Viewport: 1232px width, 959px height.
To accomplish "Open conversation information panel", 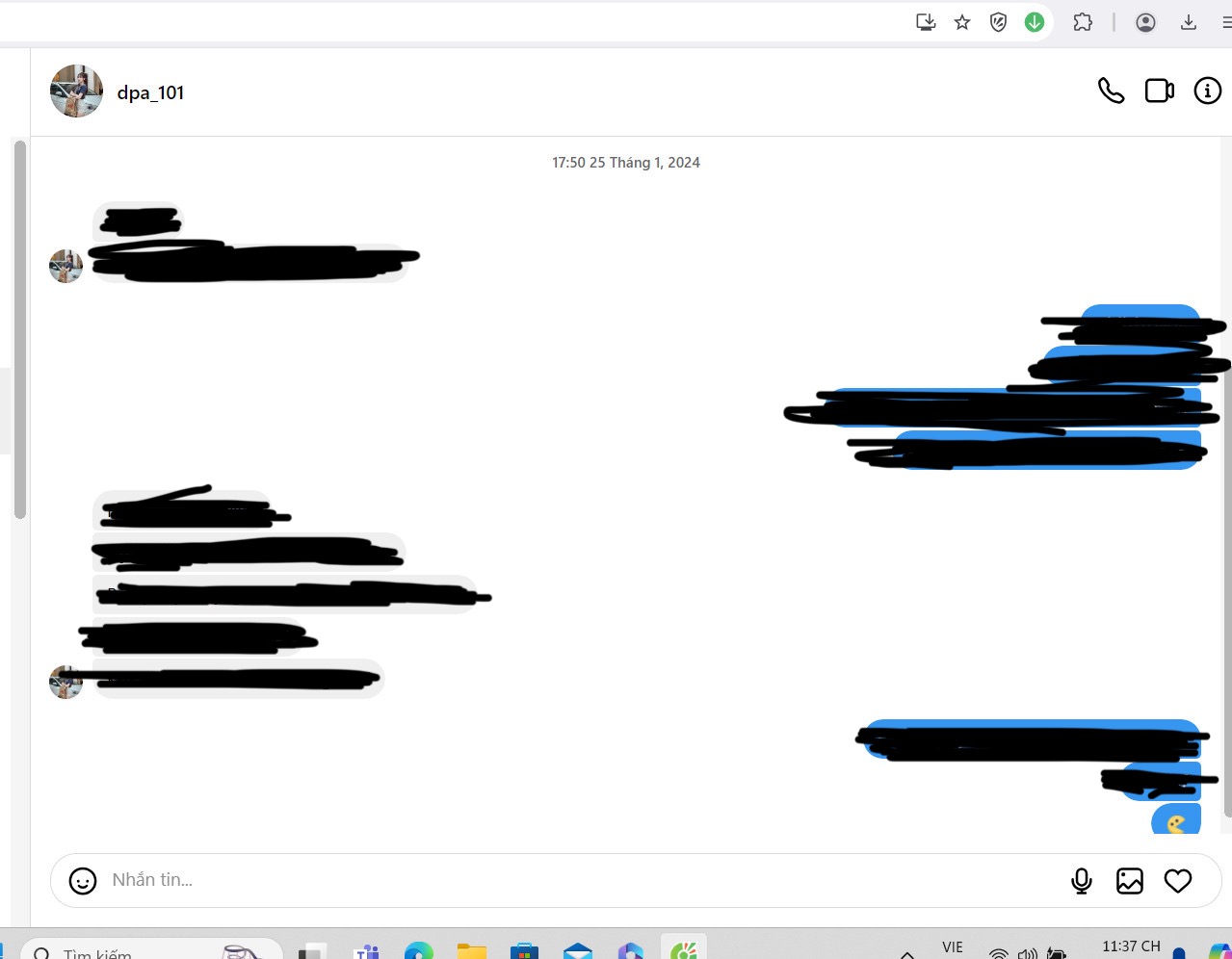I will (x=1207, y=91).
